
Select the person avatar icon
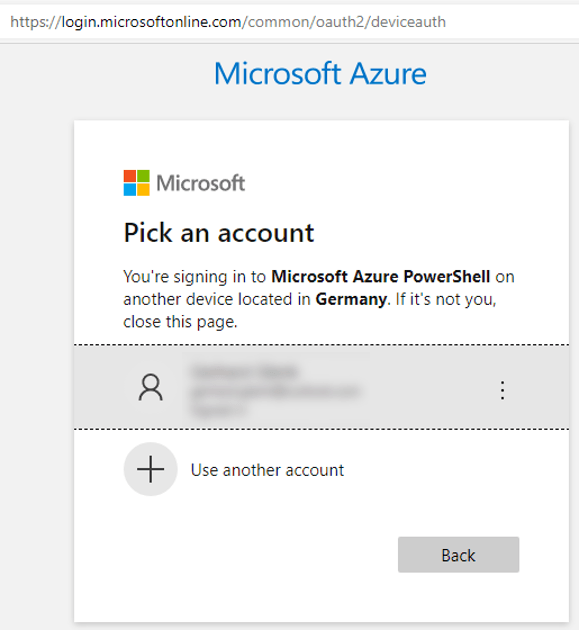[151, 387]
